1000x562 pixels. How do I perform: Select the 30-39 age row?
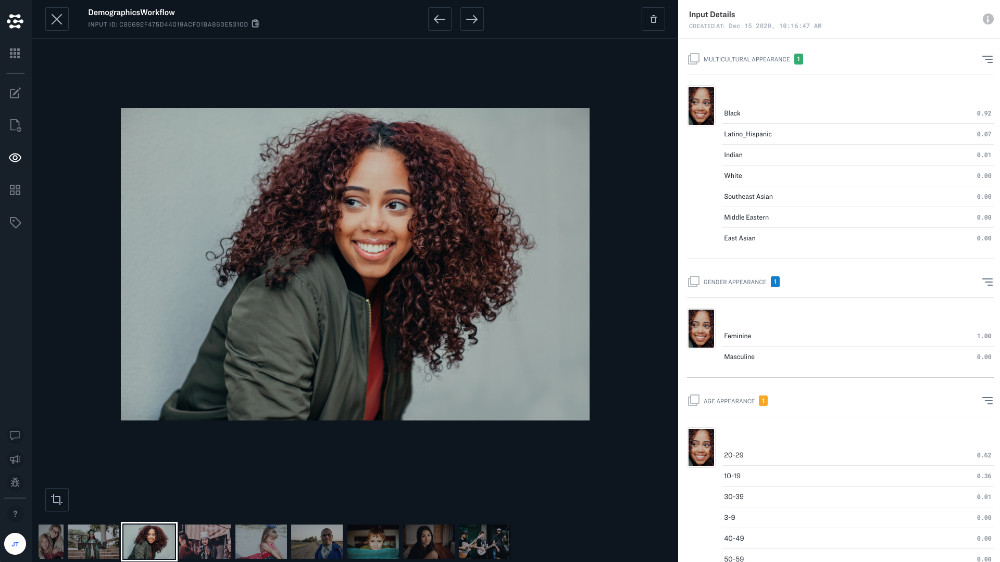pyautogui.click(x=857, y=496)
